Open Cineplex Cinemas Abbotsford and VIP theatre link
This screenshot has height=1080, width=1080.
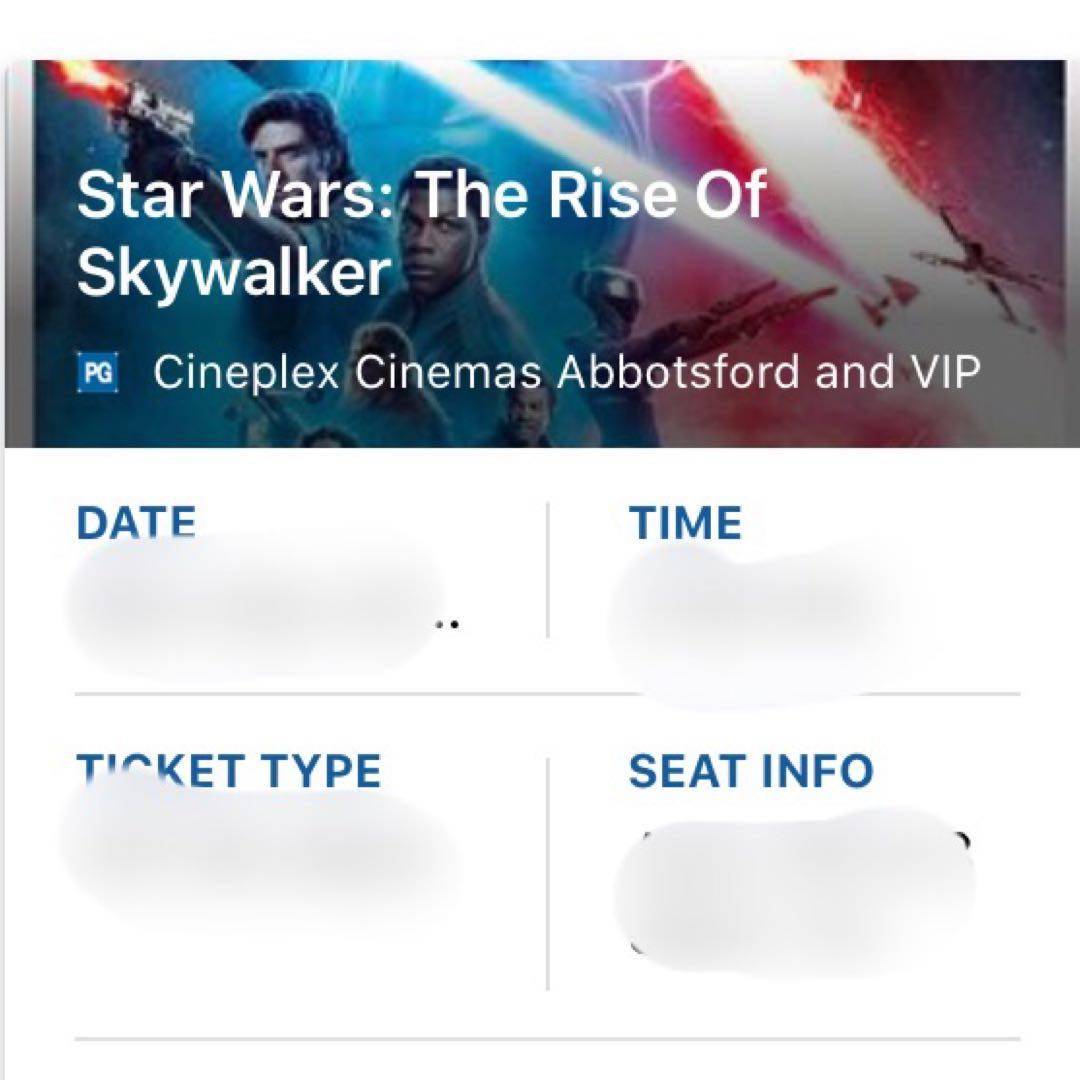[566, 373]
